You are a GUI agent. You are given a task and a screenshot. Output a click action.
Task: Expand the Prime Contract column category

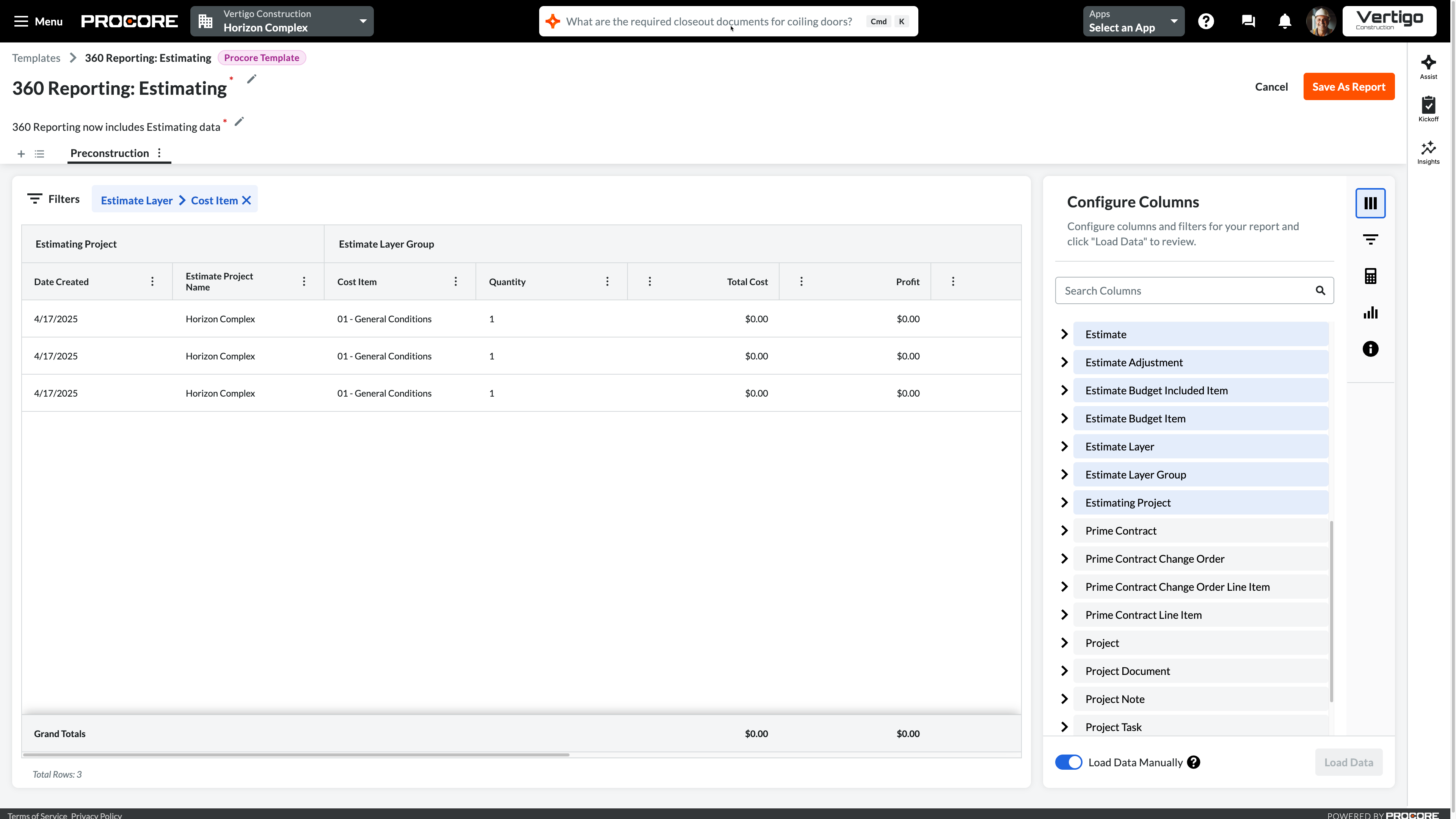1064,531
